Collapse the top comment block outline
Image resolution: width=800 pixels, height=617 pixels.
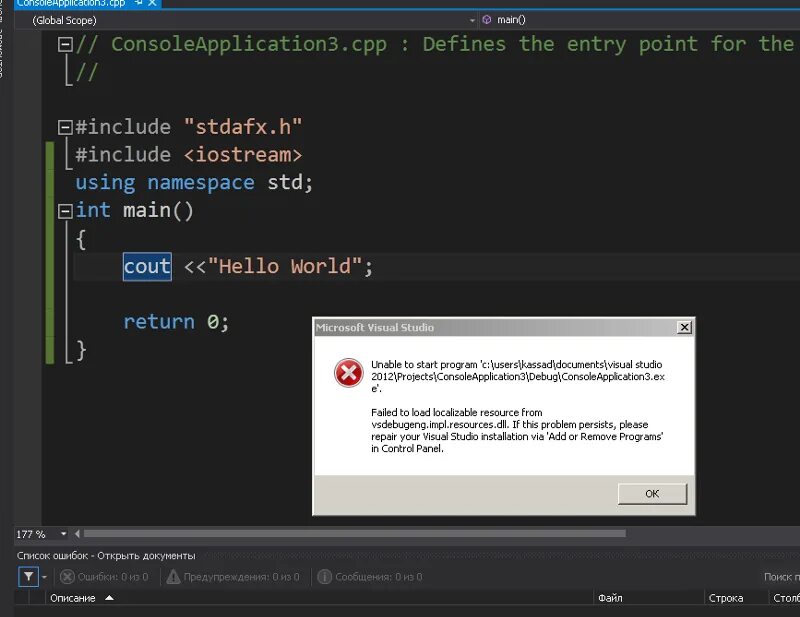pyautogui.click(x=65, y=44)
